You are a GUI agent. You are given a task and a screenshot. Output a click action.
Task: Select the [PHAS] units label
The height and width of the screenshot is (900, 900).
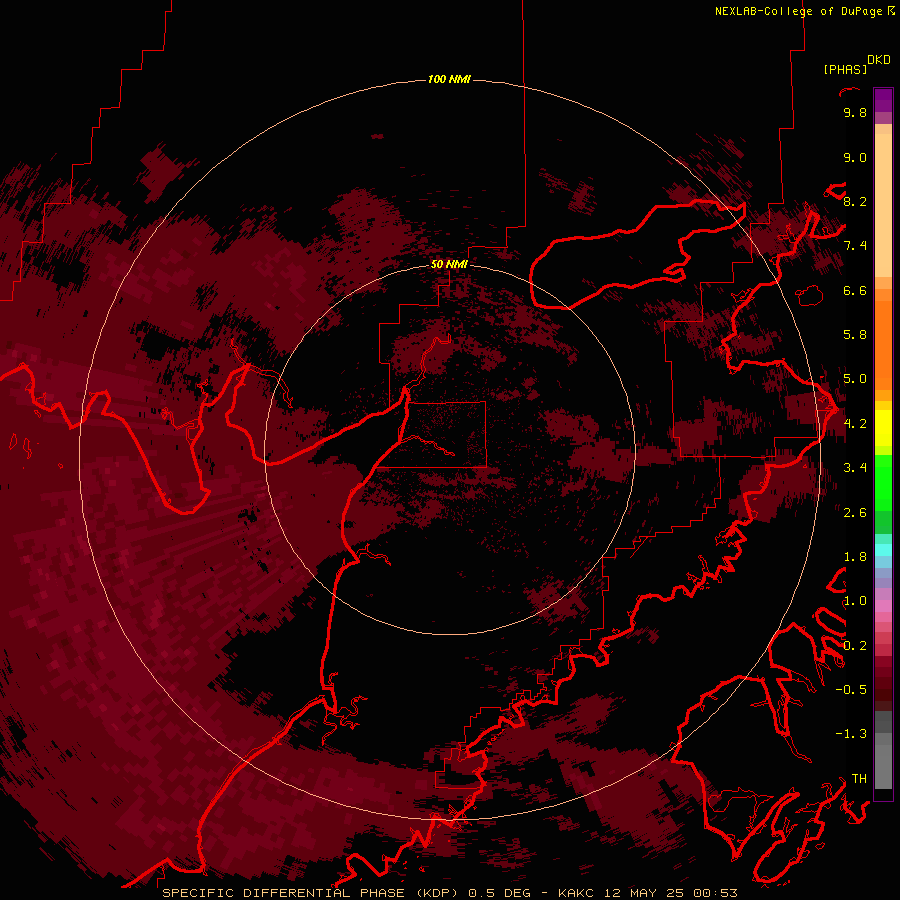point(845,69)
